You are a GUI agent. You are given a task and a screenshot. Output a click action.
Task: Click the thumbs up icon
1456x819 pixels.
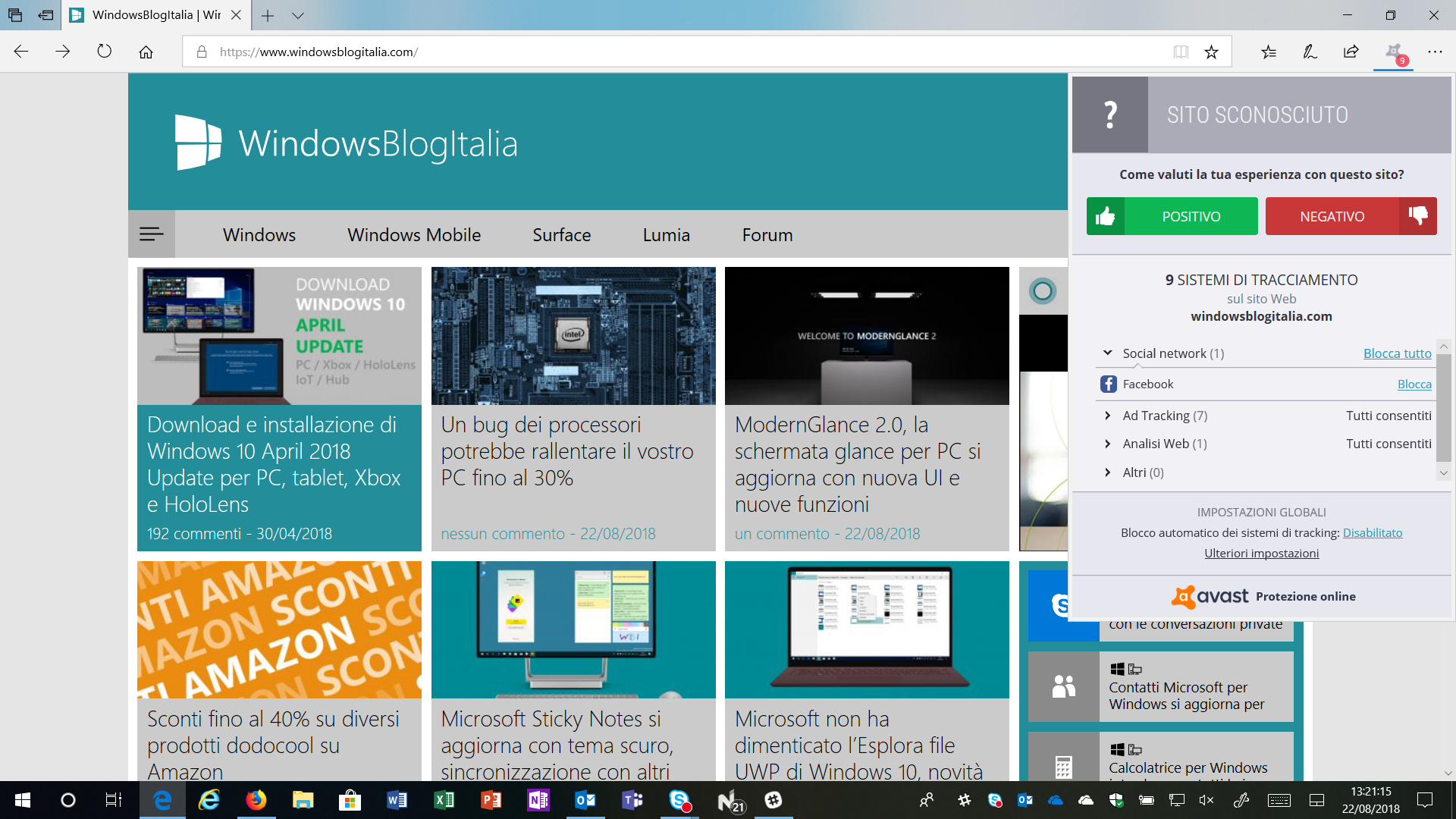point(1106,216)
